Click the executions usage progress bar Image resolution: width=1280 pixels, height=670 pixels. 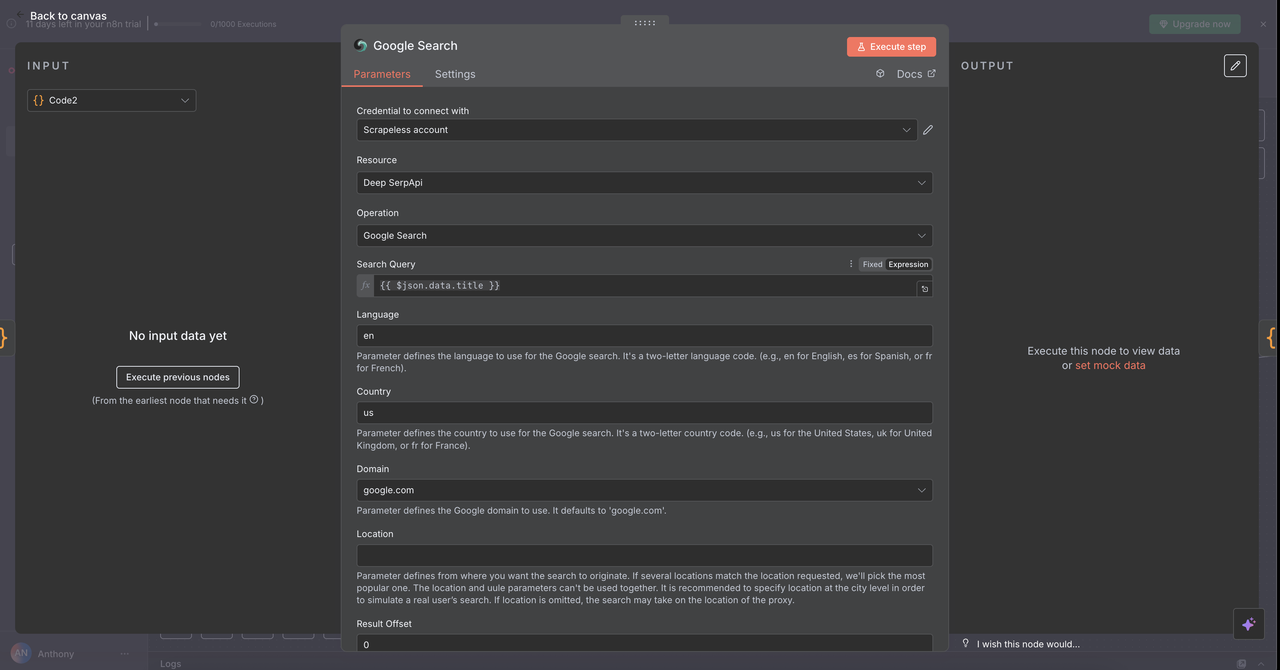(177, 24)
